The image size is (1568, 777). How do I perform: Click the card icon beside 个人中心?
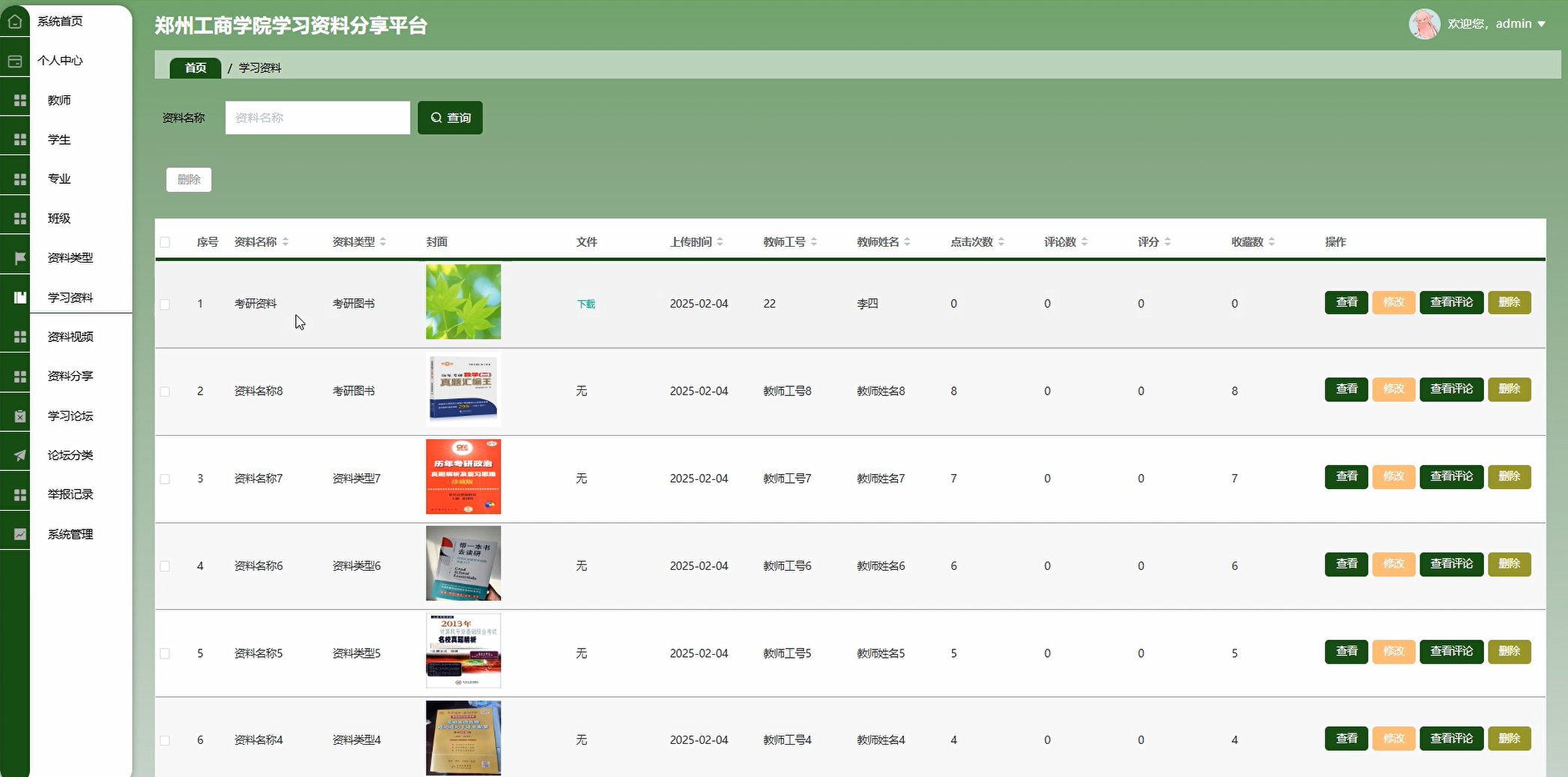coord(14,61)
